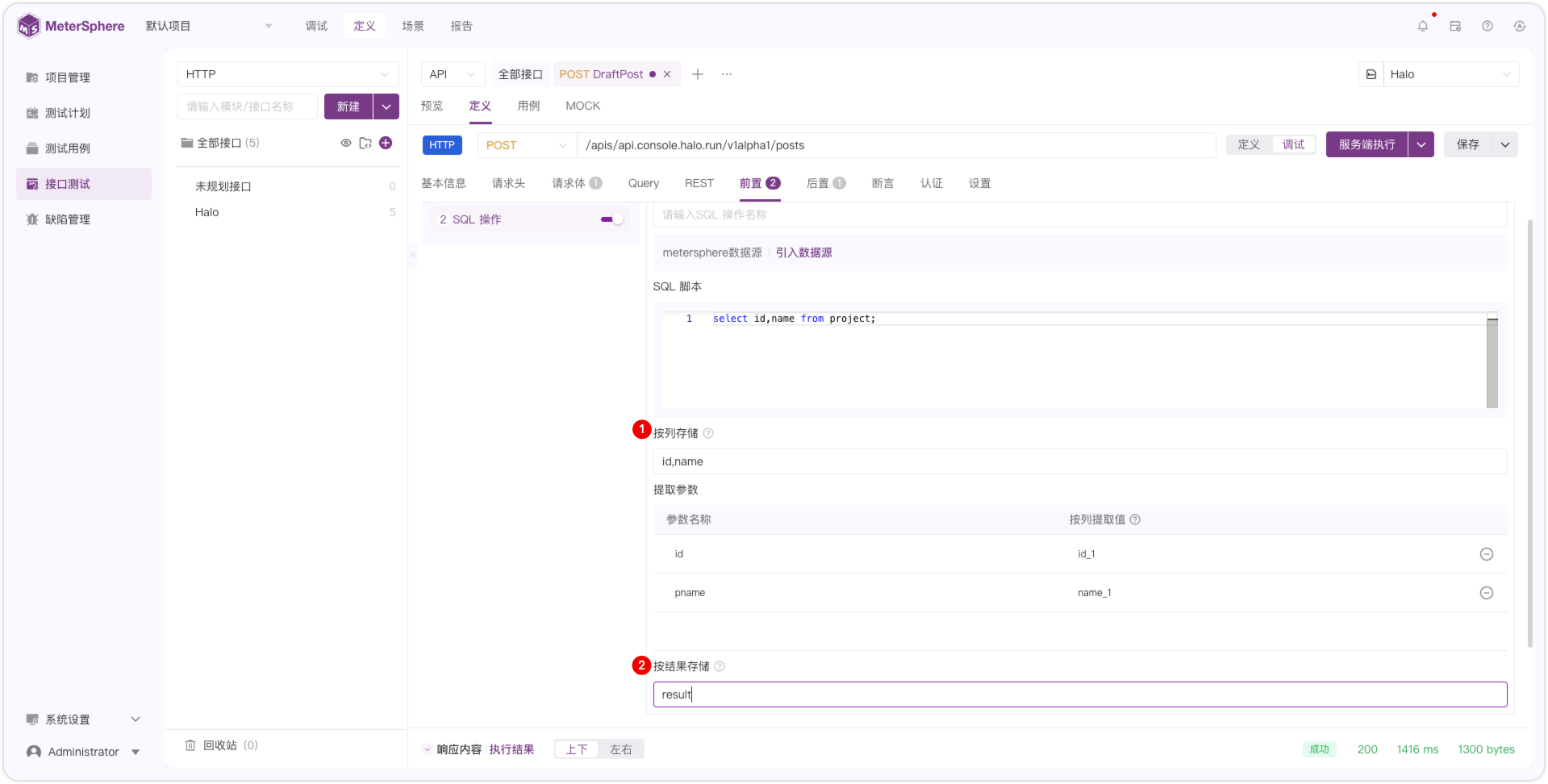Screen dimensions: 1548x784
Task: Expand the 保存 dropdown arrow
Action: [1505, 144]
